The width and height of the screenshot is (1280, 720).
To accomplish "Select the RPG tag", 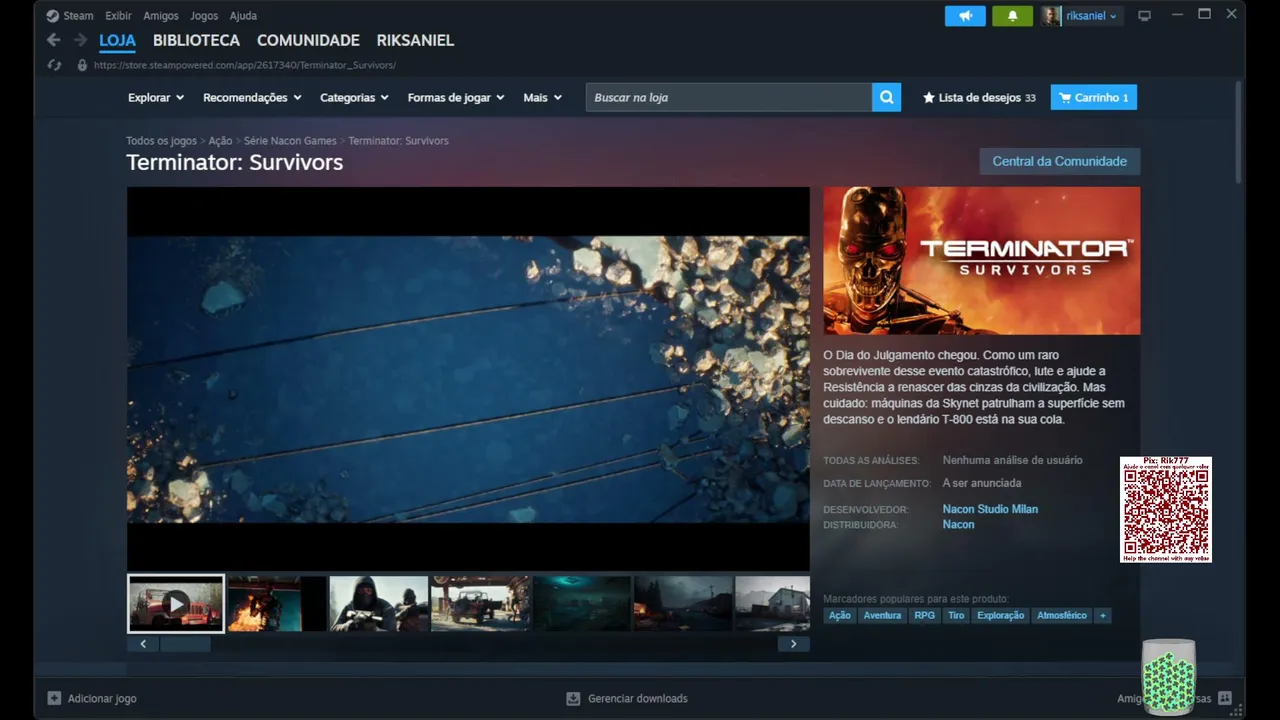I will click(x=925, y=615).
